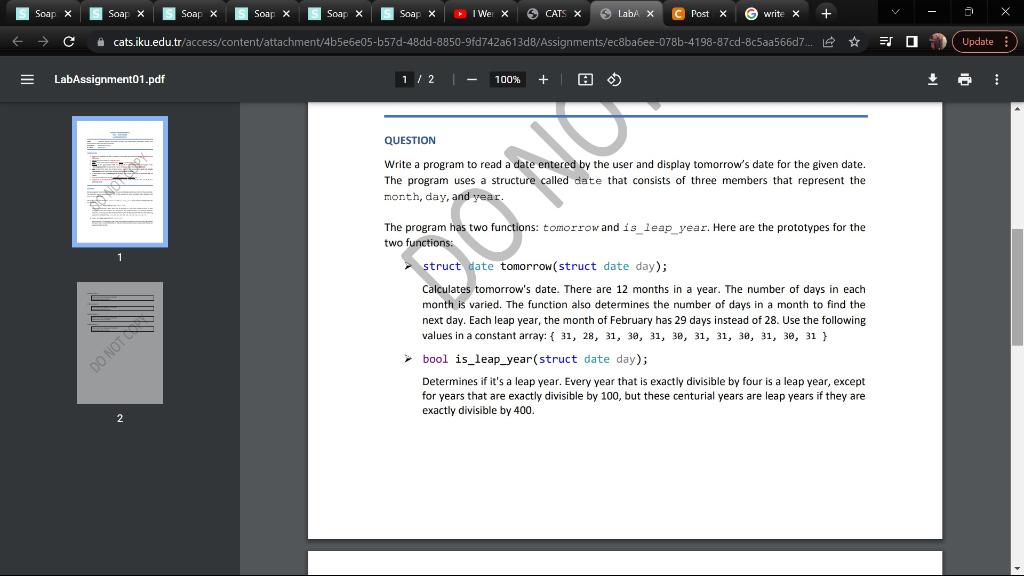This screenshot has width=1024, height=576.
Task: Navigate back to the previous page
Action: [17, 41]
